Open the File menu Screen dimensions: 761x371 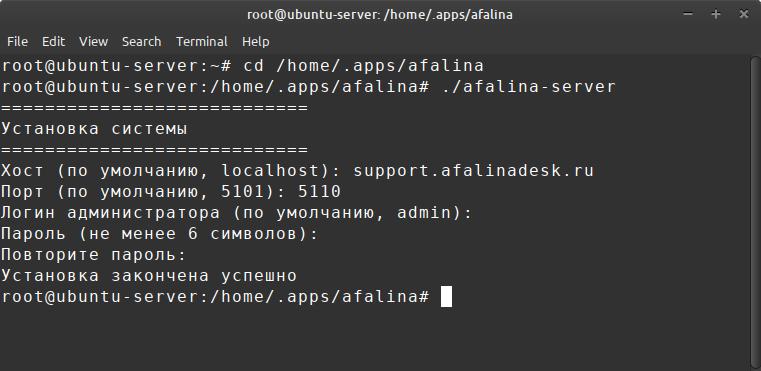tap(17, 42)
